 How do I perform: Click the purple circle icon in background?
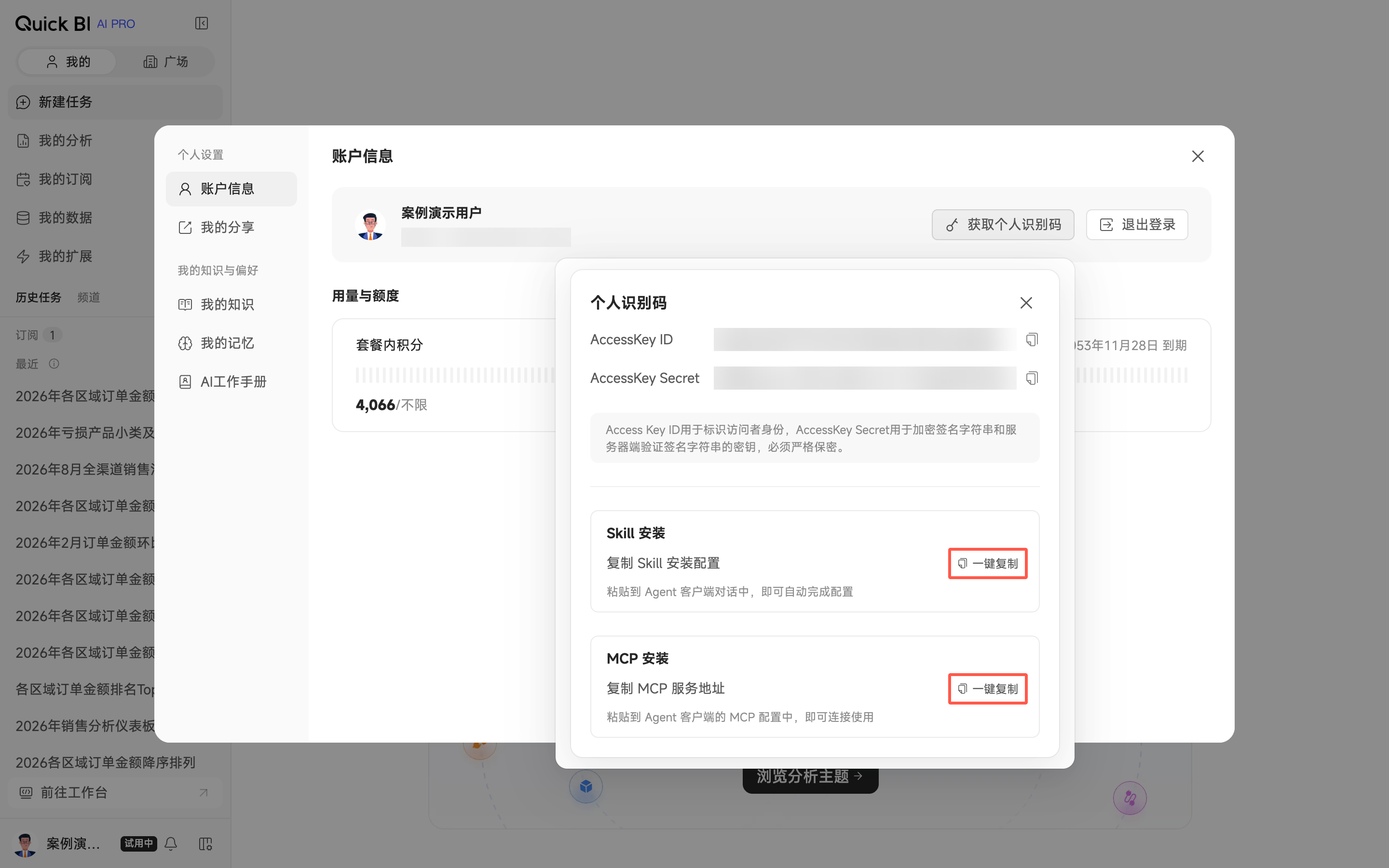pos(1130,798)
